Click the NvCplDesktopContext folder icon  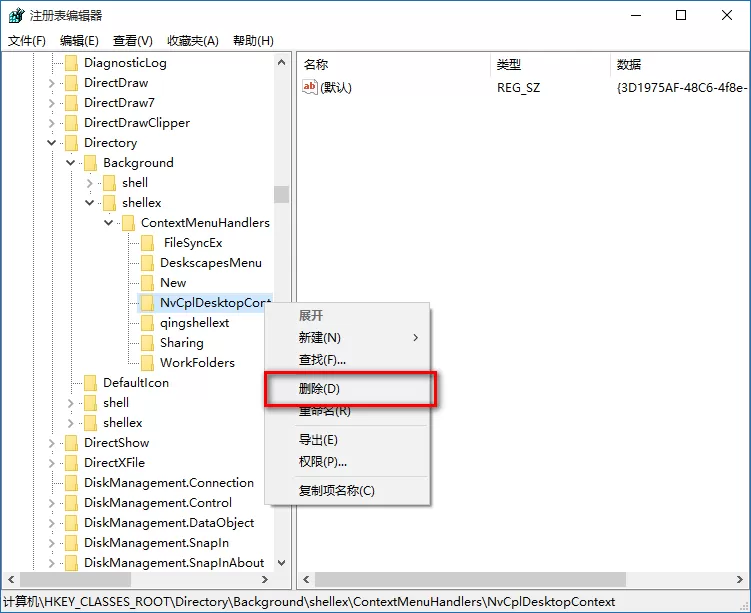point(148,303)
